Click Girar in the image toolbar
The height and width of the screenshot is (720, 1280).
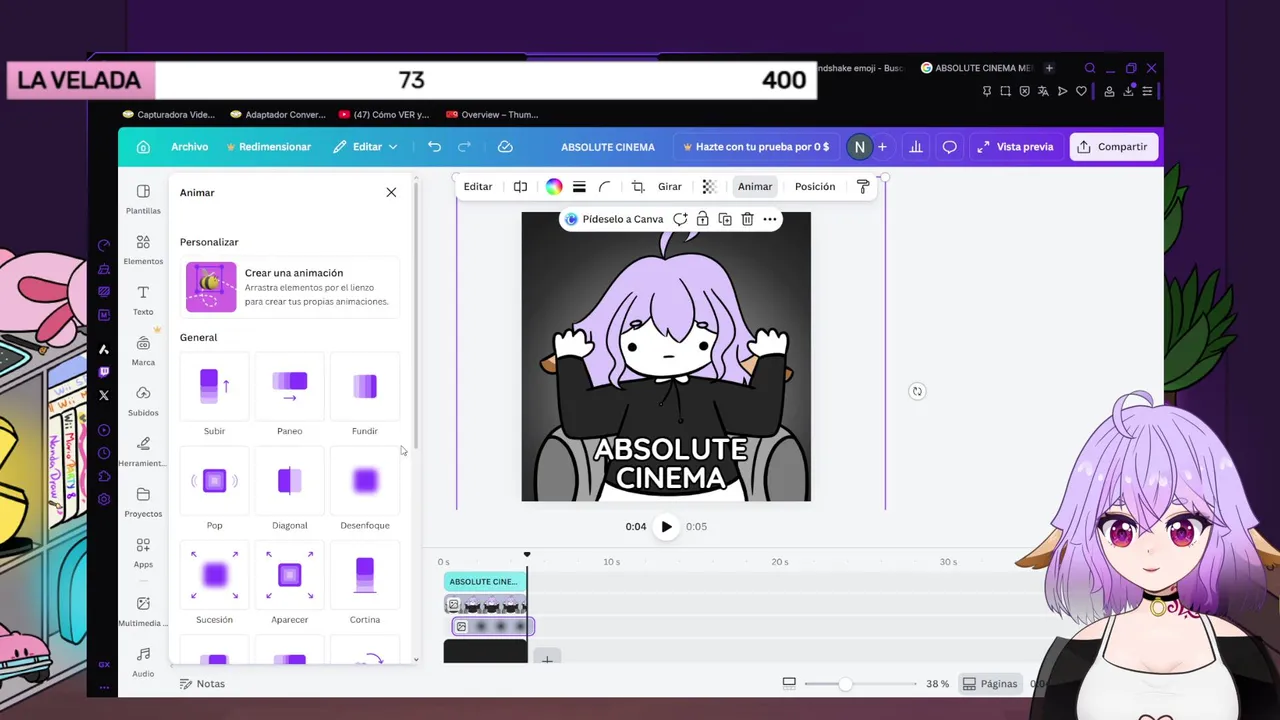point(670,187)
